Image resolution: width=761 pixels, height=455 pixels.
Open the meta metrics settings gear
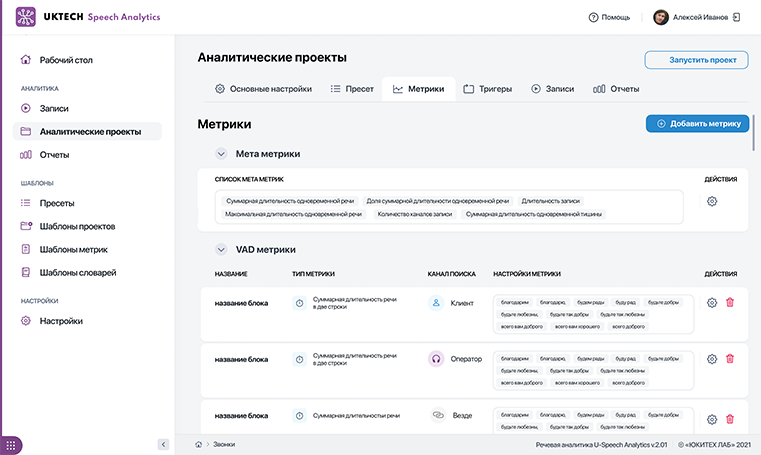tap(712, 201)
